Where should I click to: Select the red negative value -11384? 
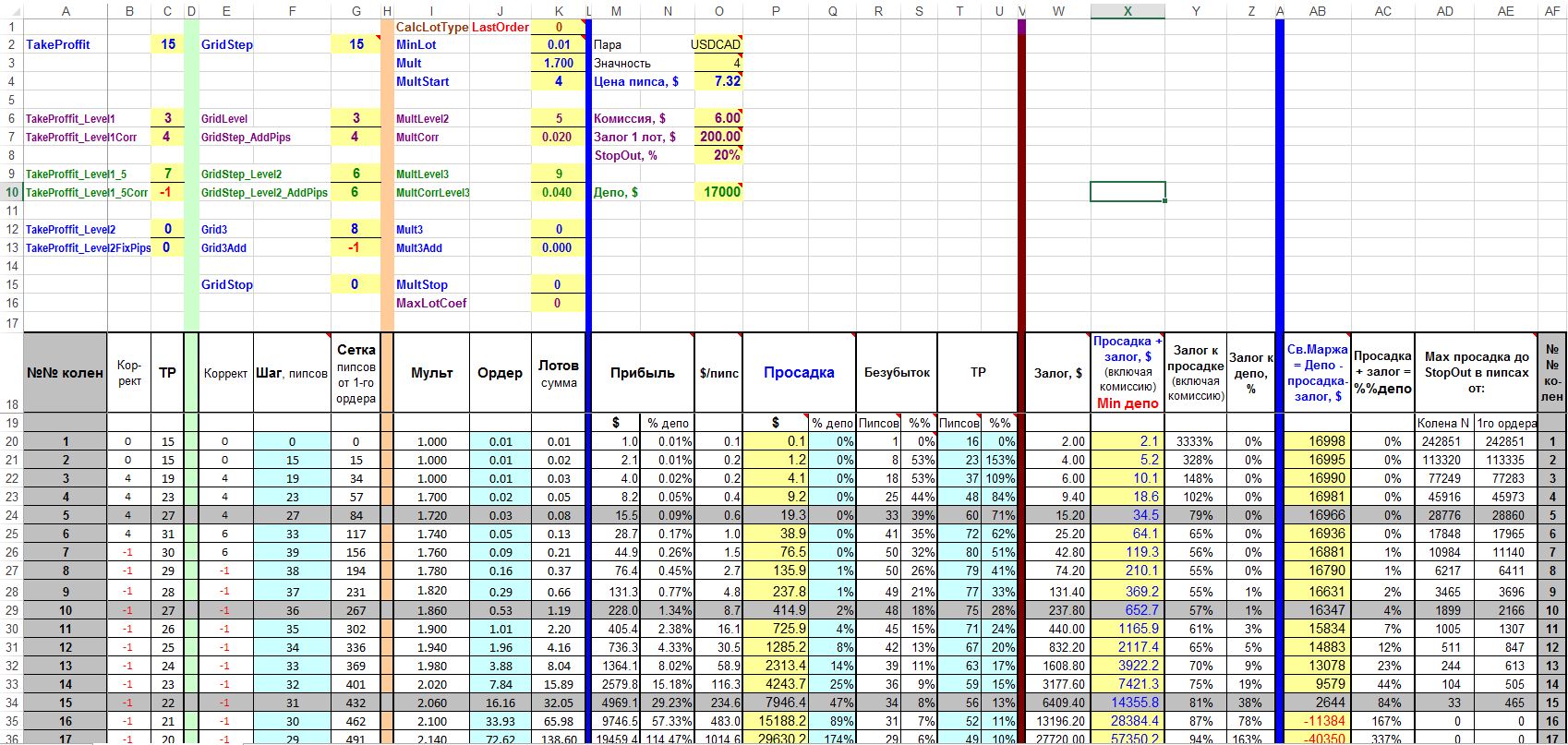click(1318, 720)
